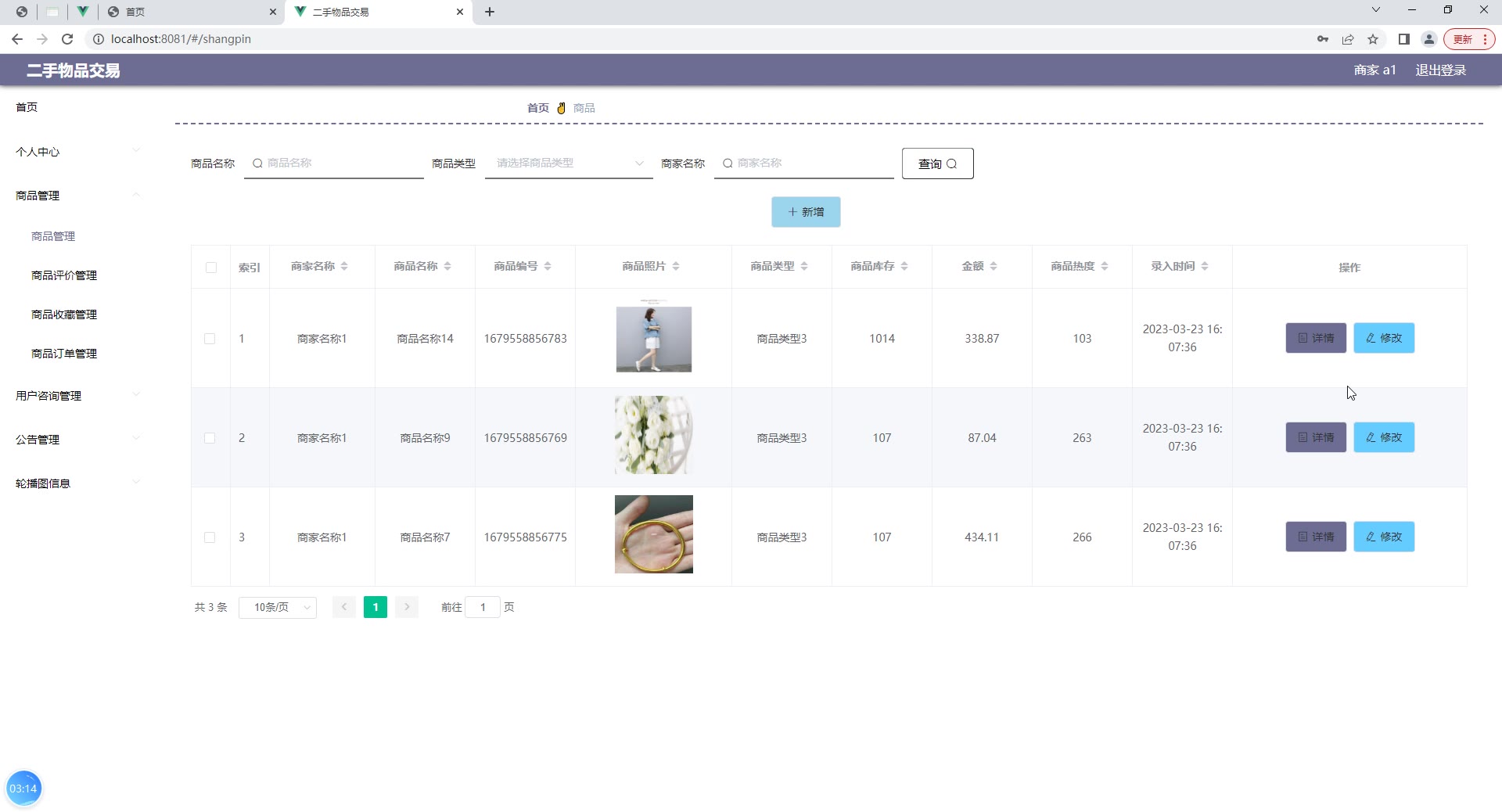Reload the page with browser refresh icon
1502x812 pixels.
click(67, 39)
